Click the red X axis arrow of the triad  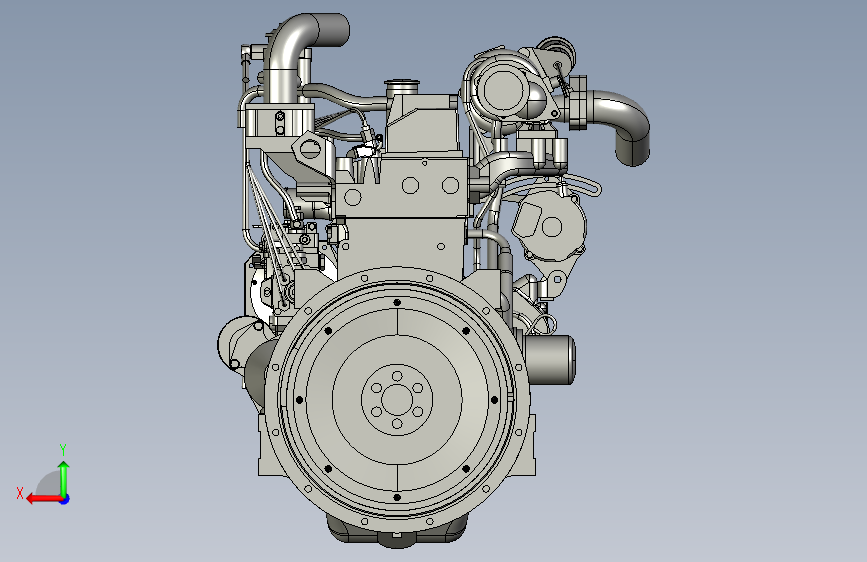(44, 499)
